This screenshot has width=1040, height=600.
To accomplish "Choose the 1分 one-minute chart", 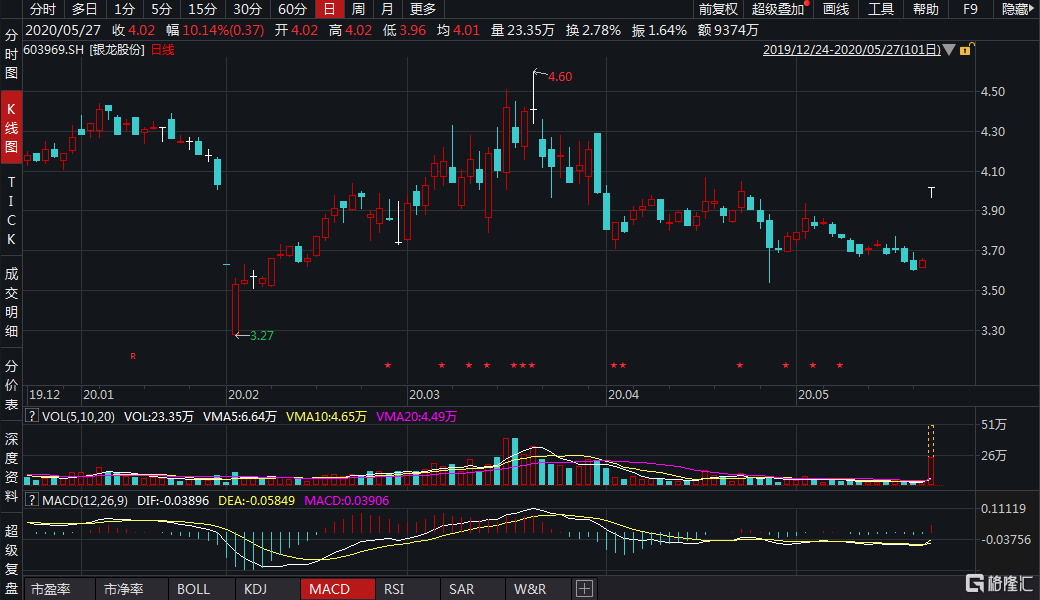I will coord(124,9).
